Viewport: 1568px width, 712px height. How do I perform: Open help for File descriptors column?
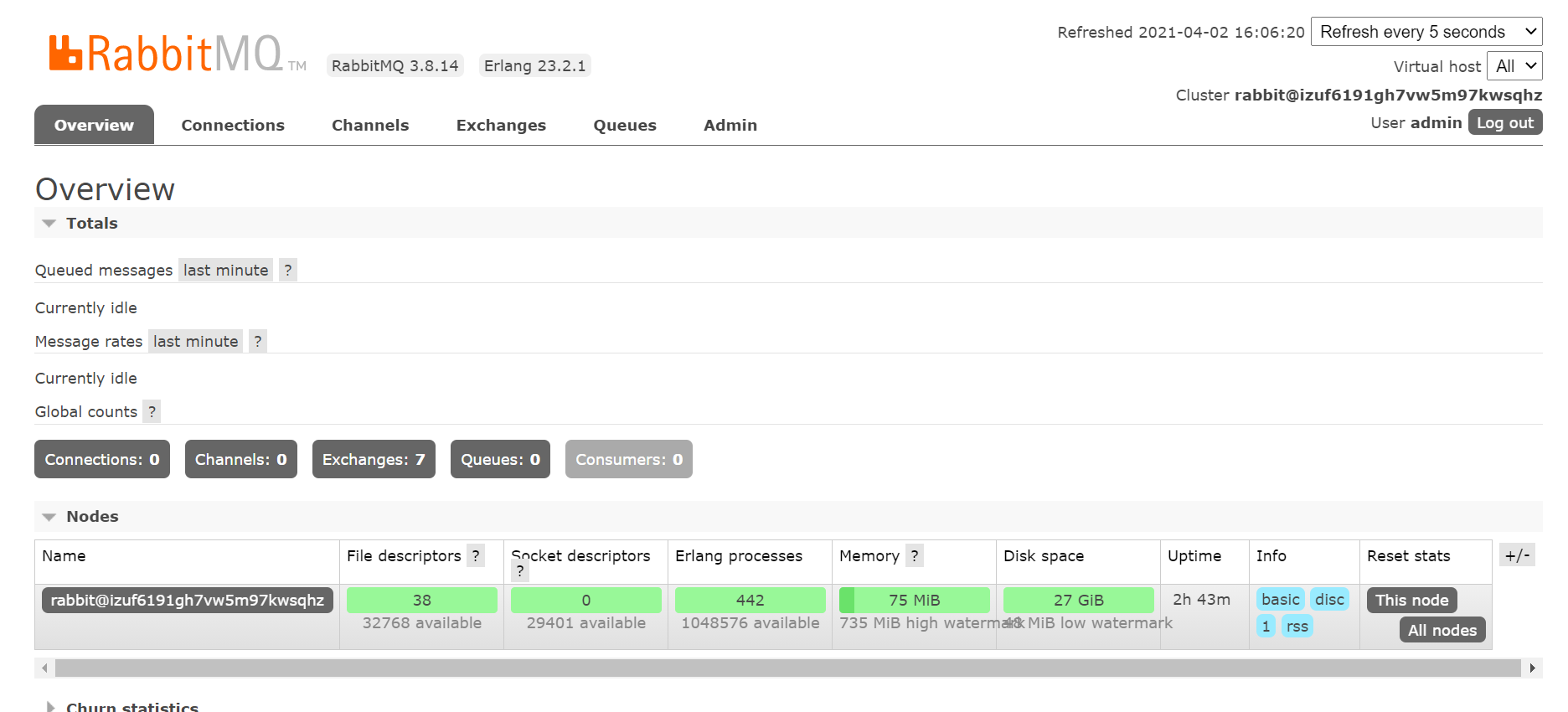tap(476, 555)
